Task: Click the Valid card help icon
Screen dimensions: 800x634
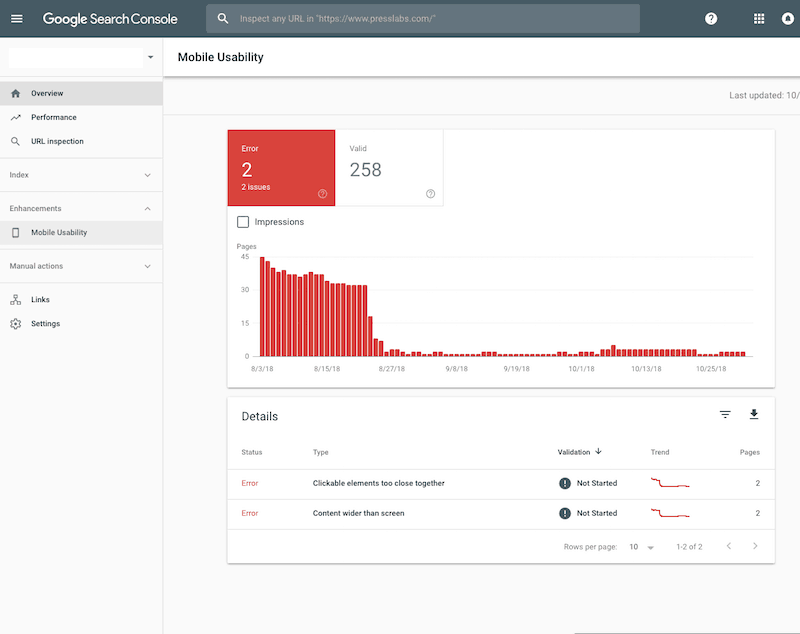Action: coord(431,194)
